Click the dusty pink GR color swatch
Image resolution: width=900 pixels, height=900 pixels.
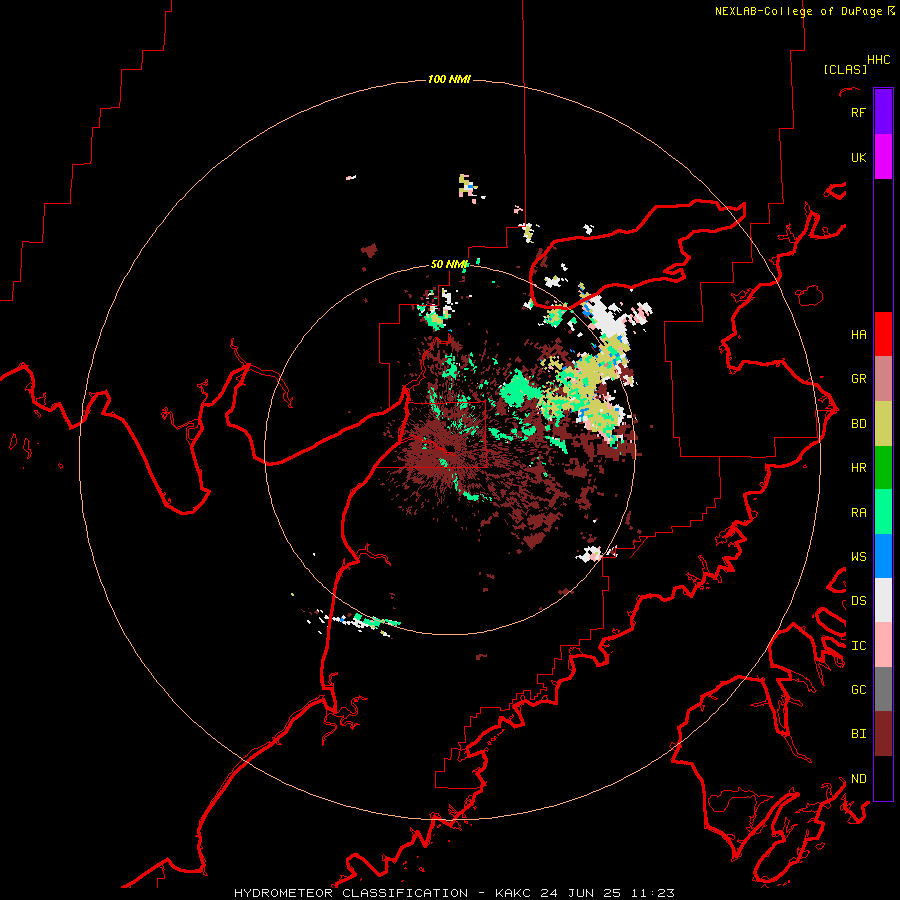[x=883, y=379]
